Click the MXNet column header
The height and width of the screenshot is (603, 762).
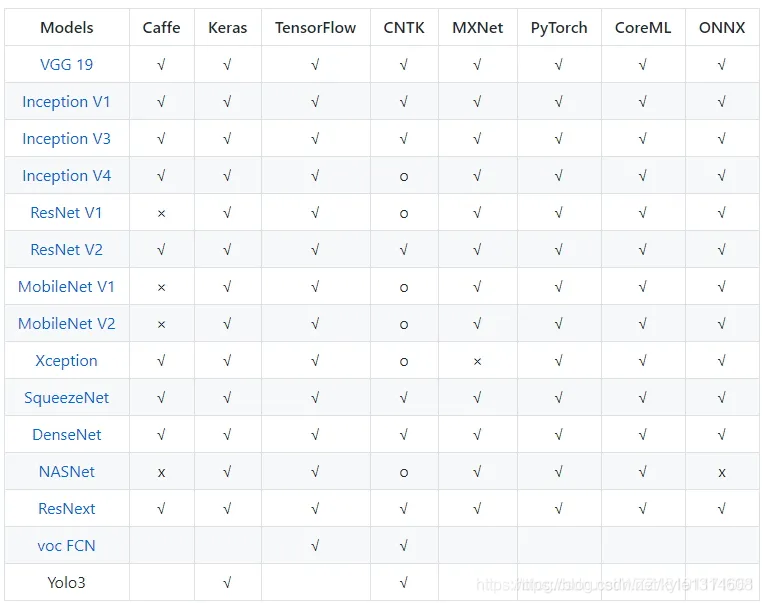478,28
